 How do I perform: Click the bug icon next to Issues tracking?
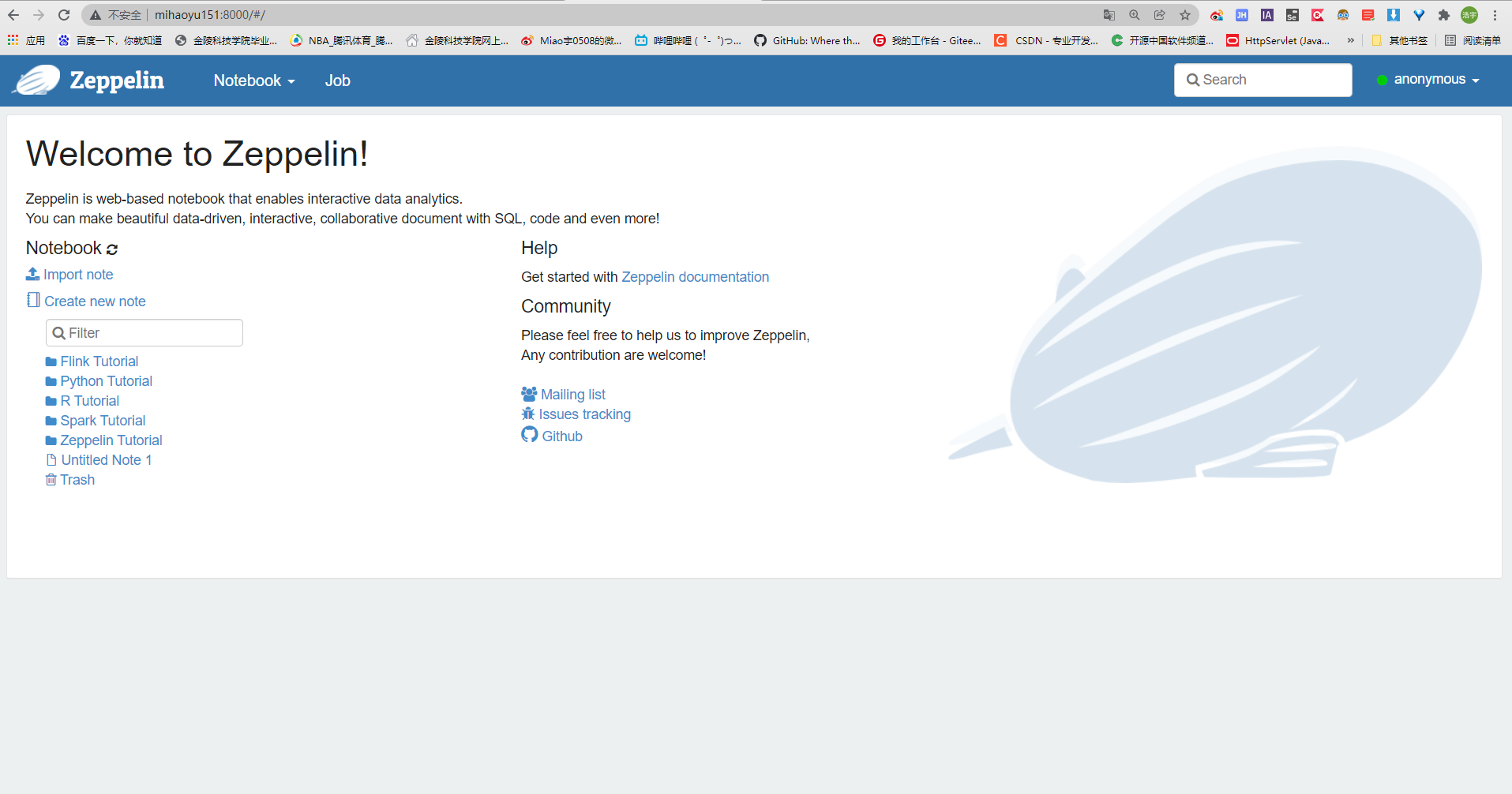pyautogui.click(x=528, y=414)
